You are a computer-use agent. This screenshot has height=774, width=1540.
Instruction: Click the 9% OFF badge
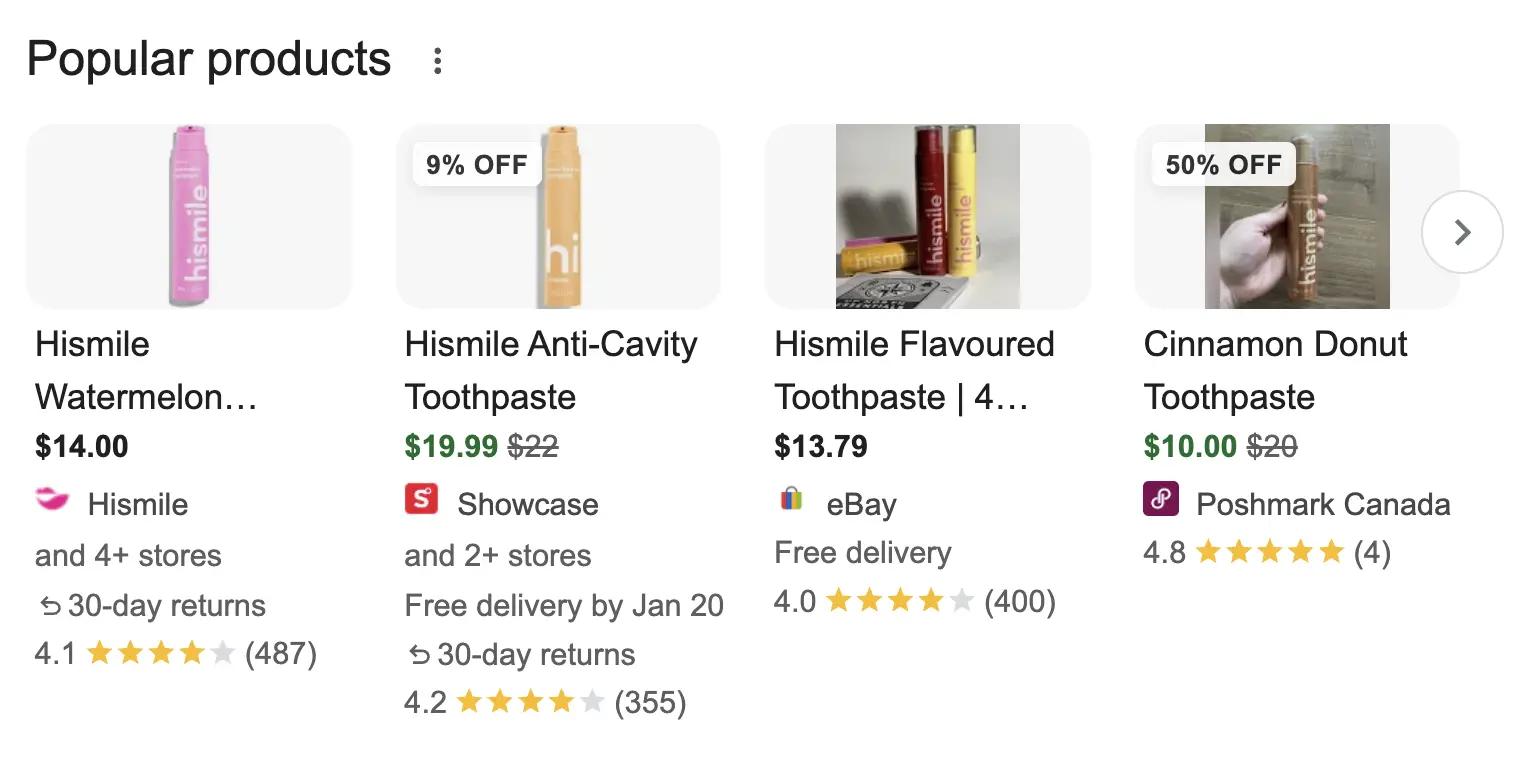coord(475,164)
